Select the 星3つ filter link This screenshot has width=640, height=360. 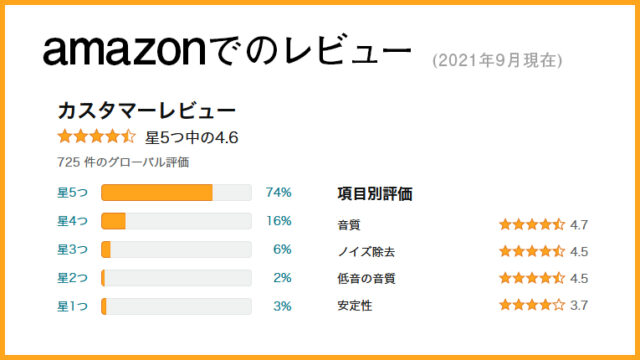tap(72, 249)
